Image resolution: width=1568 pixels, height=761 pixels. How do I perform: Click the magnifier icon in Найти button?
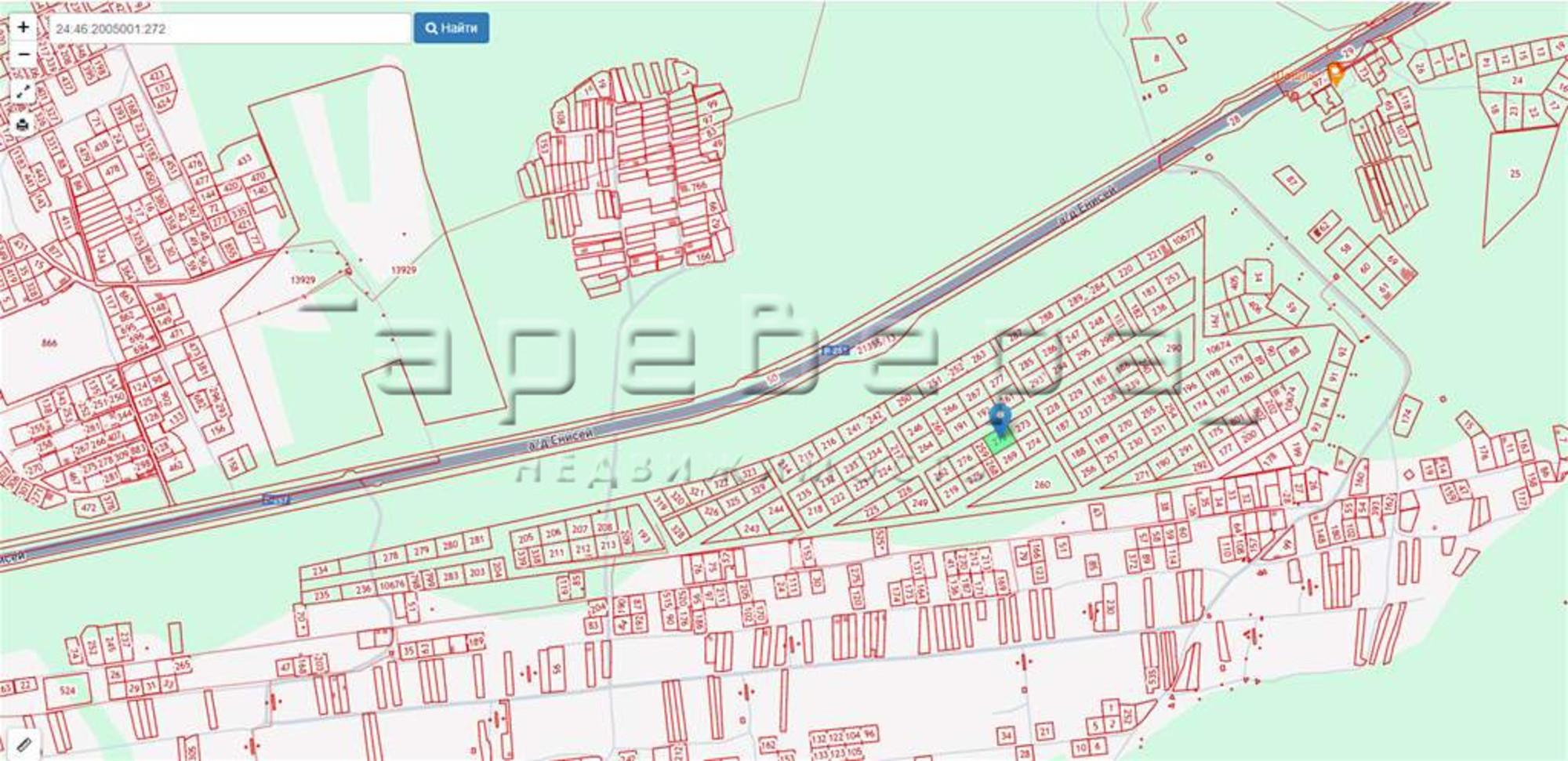[x=431, y=28]
